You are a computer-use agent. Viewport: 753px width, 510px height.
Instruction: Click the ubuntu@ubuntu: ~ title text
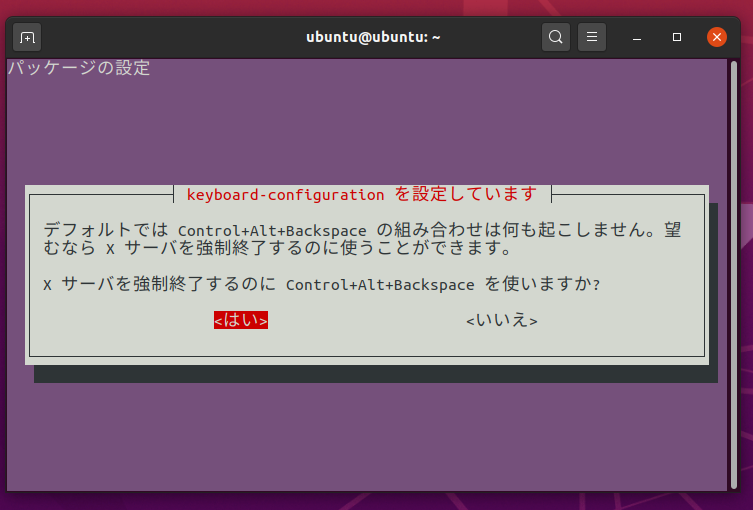click(373, 37)
